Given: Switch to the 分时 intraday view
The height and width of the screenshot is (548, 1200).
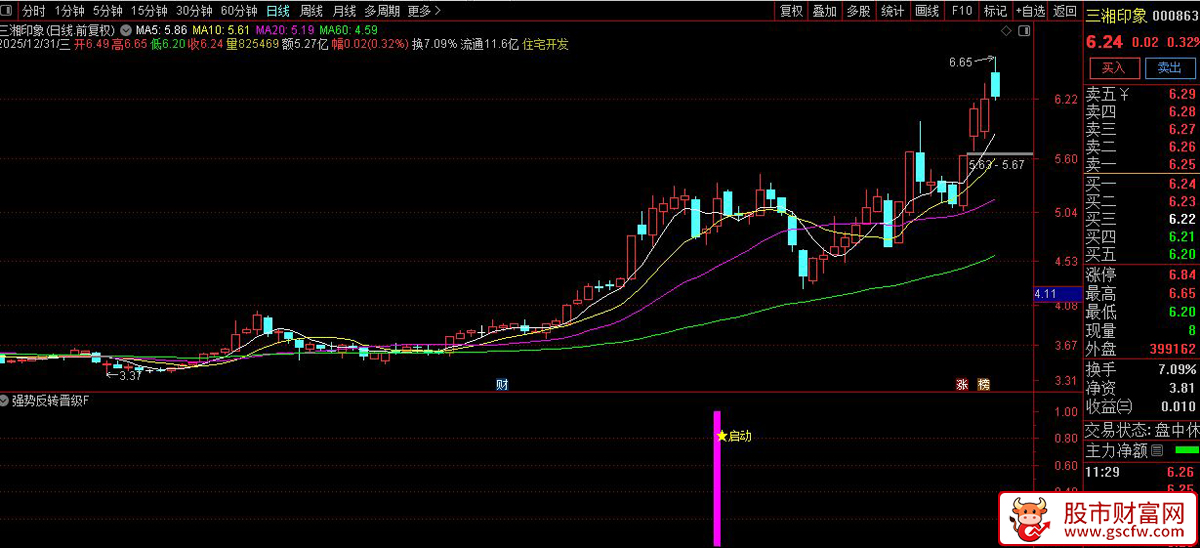Looking at the screenshot, I should coord(33,11).
